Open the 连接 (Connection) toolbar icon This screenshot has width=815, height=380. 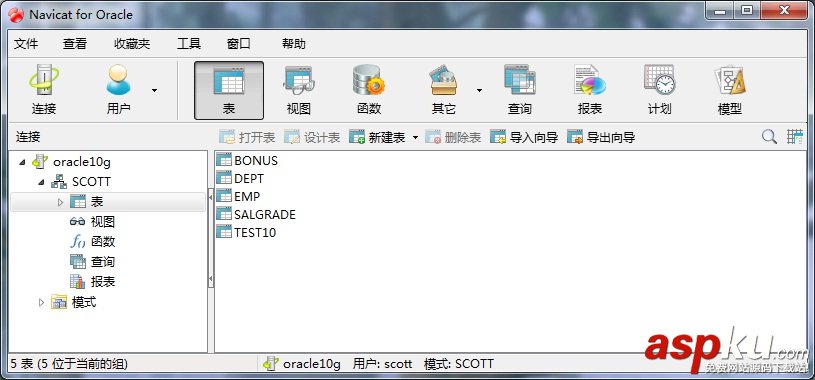click(44, 90)
